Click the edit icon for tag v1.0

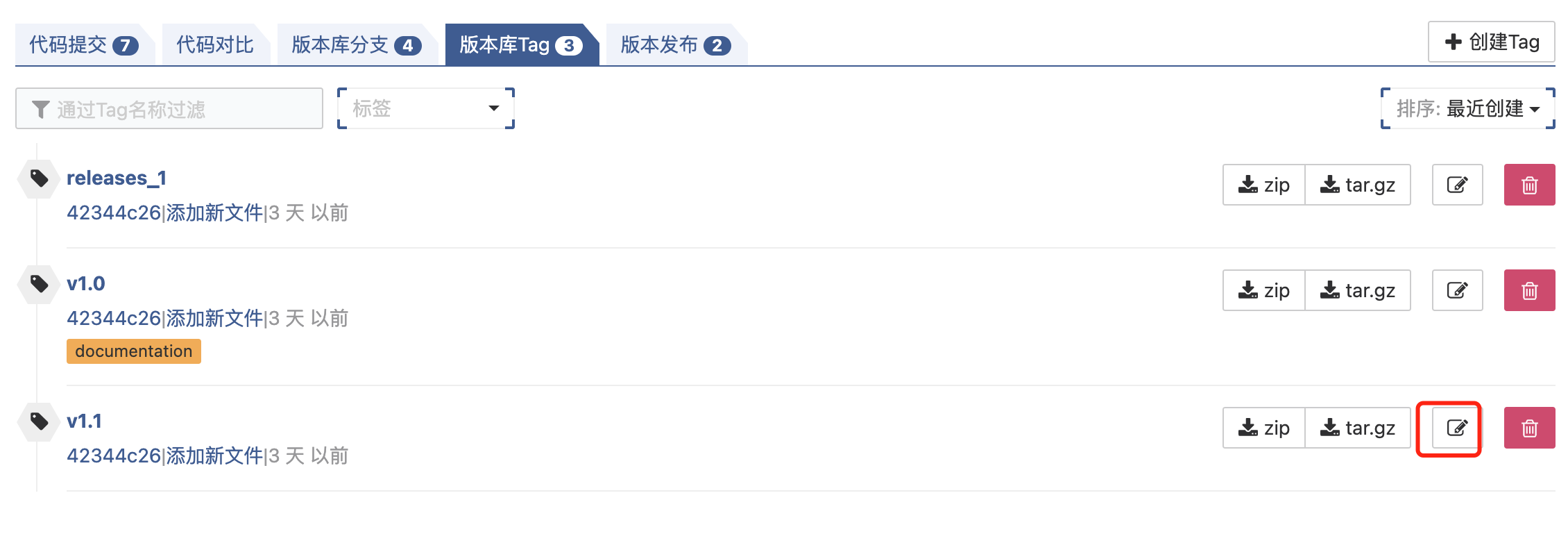(1457, 290)
